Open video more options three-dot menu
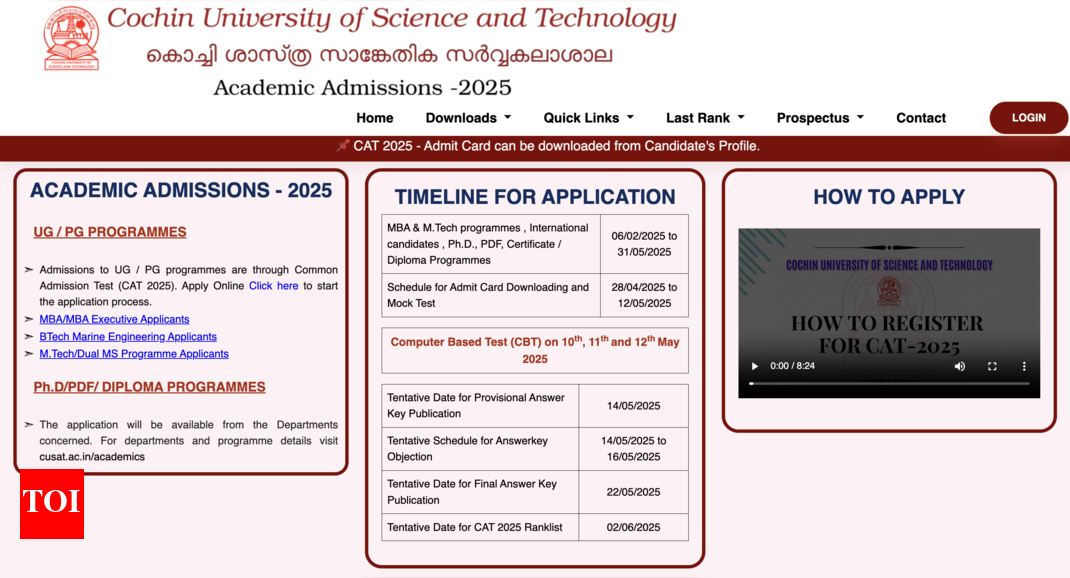Viewport: 1070px width, 578px height. [x=1023, y=366]
